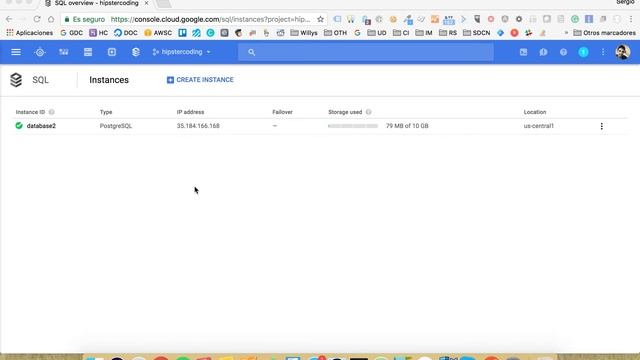Sort by Instance ID column header

(x=30, y=112)
